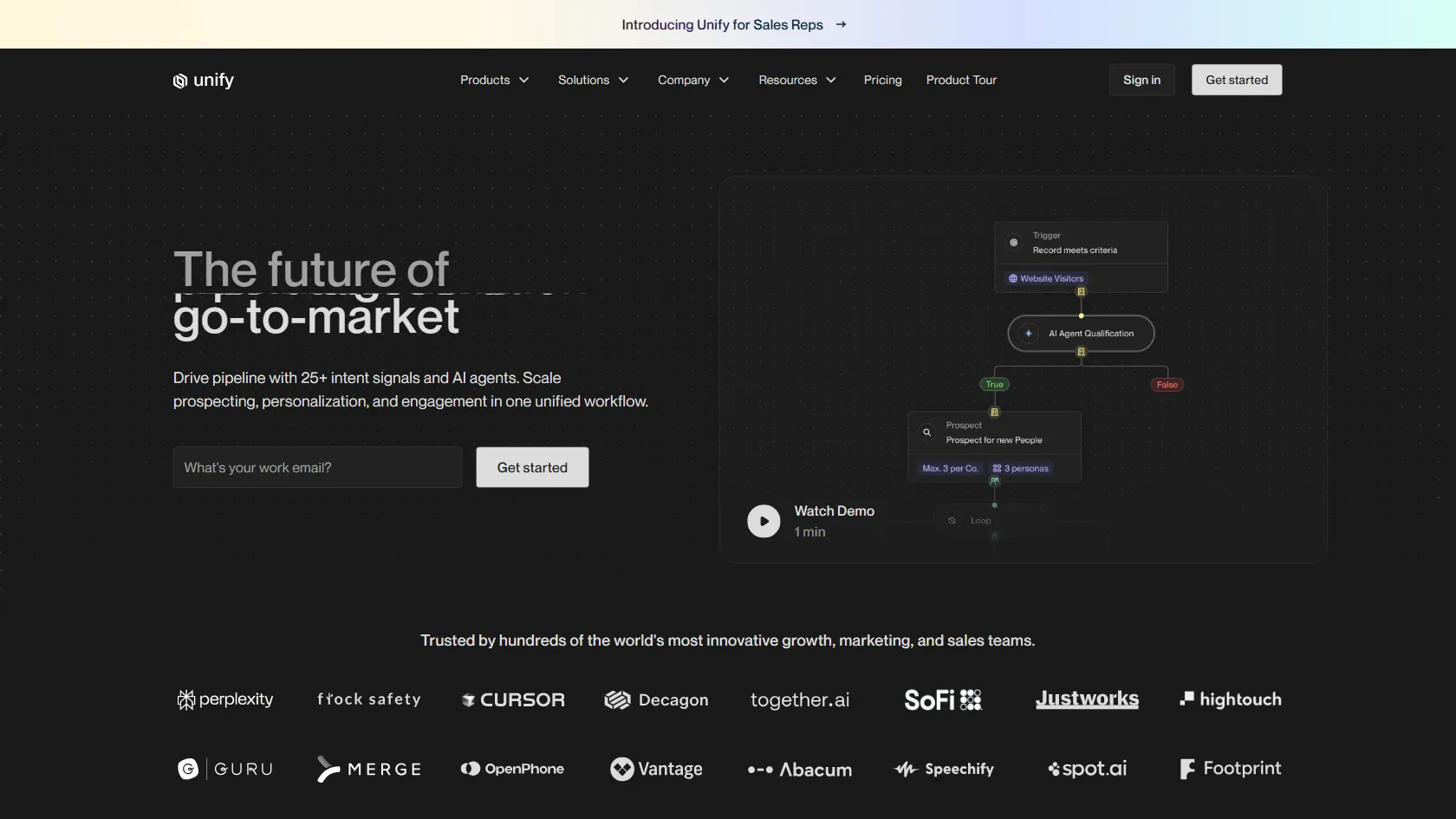Screen dimensions: 1456x819
Task: Play the Watch Demo video
Action: click(x=764, y=521)
